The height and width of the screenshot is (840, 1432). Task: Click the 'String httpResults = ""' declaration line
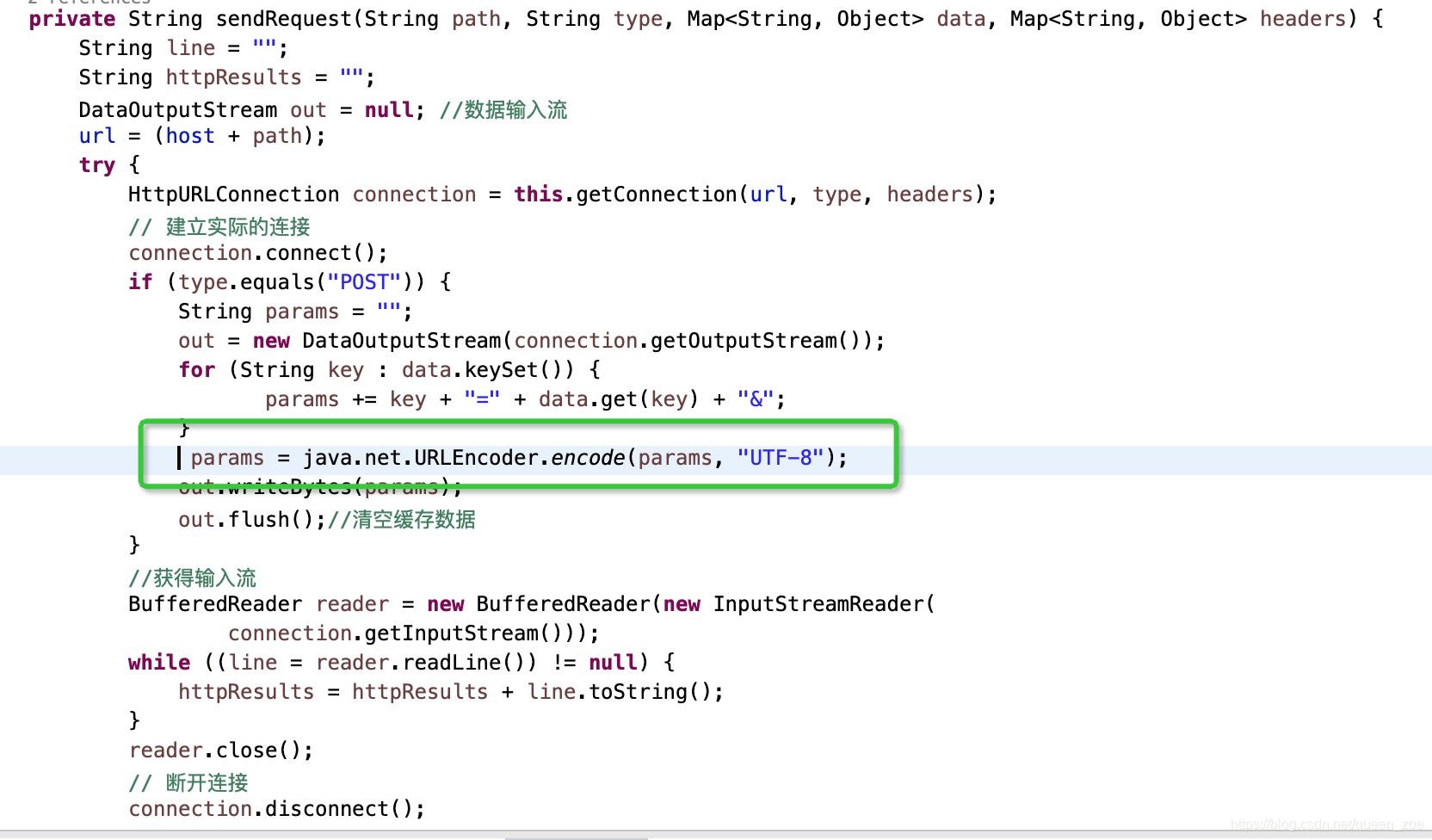click(227, 77)
